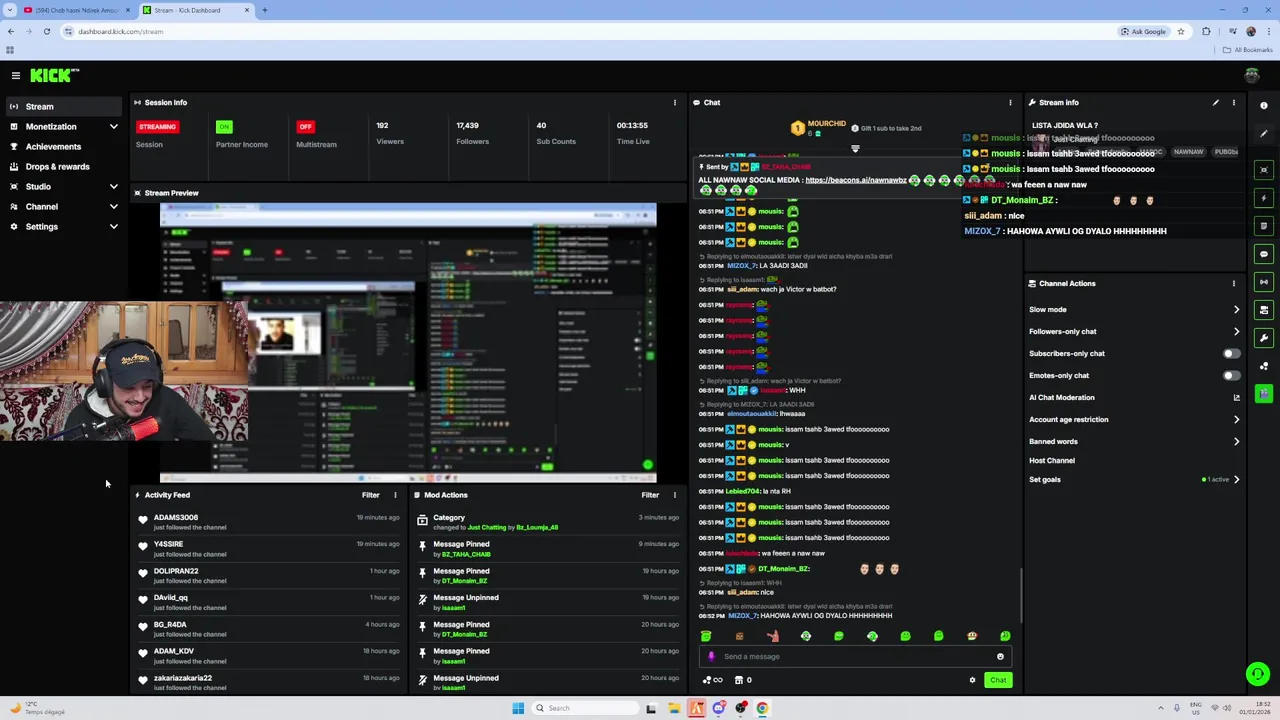Open Followers-only chat options arrow
The height and width of the screenshot is (720, 1280).
1237,331
